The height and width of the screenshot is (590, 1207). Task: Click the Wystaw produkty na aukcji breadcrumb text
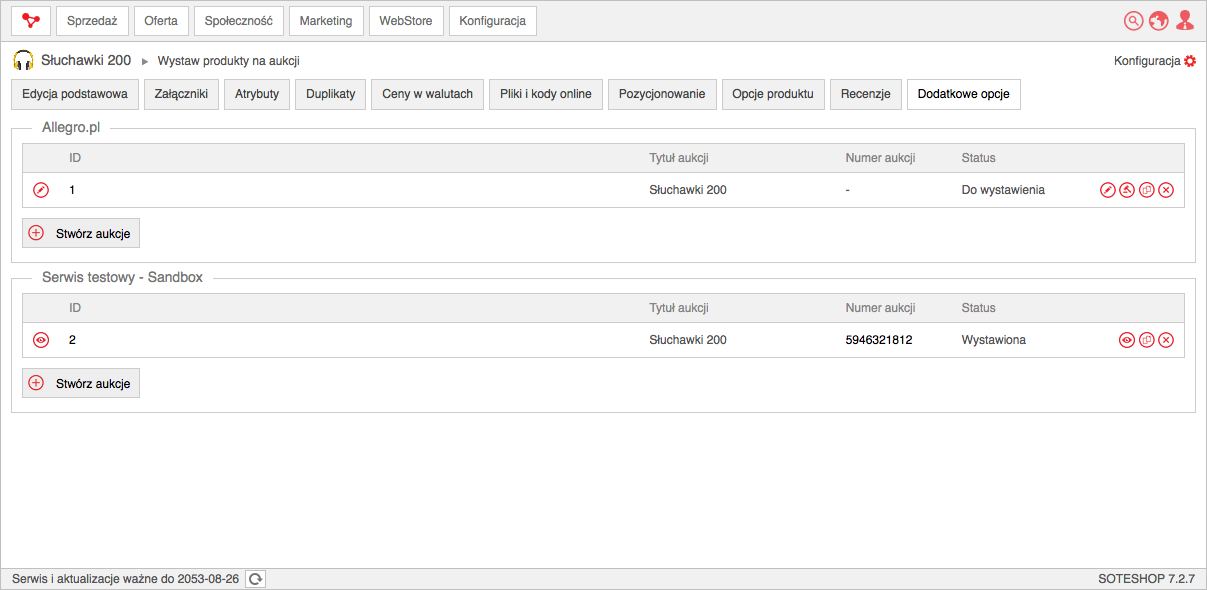pyautogui.click(x=229, y=61)
